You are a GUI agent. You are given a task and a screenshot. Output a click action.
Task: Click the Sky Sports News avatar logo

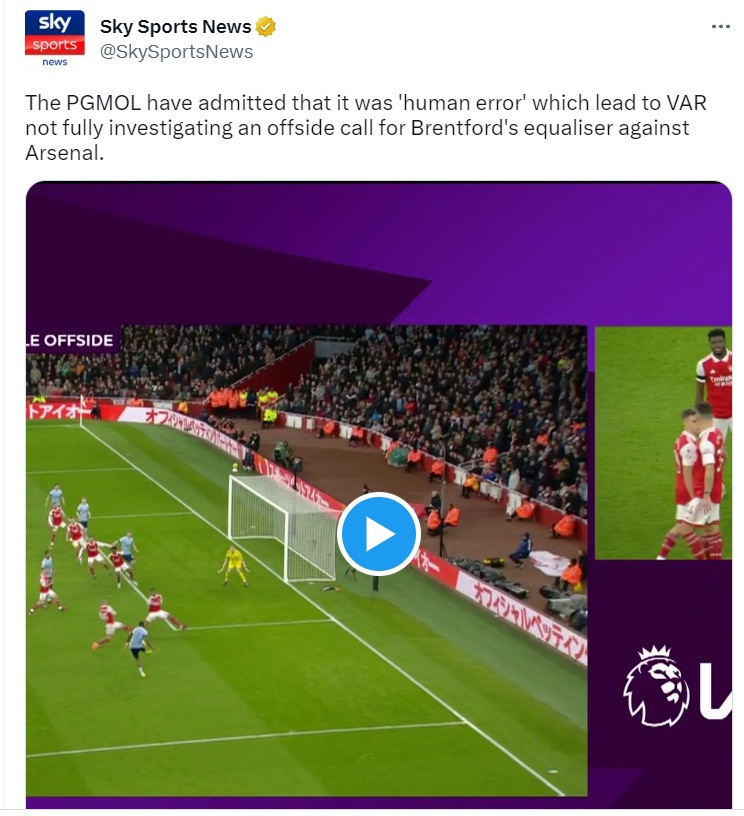pyautogui.click(x=55, y=39)
